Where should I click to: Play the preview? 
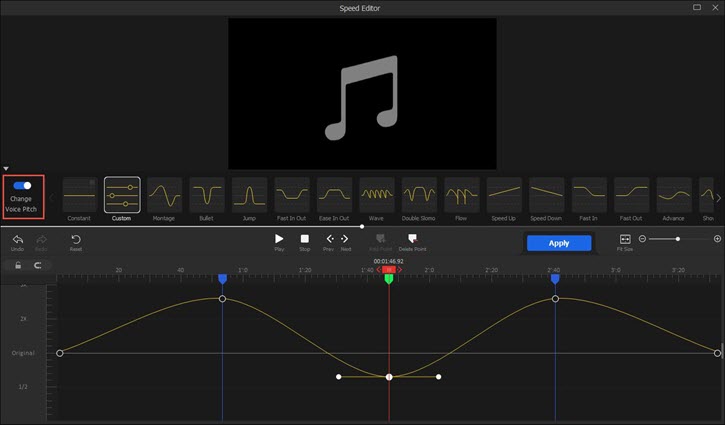tap(280, 240)
